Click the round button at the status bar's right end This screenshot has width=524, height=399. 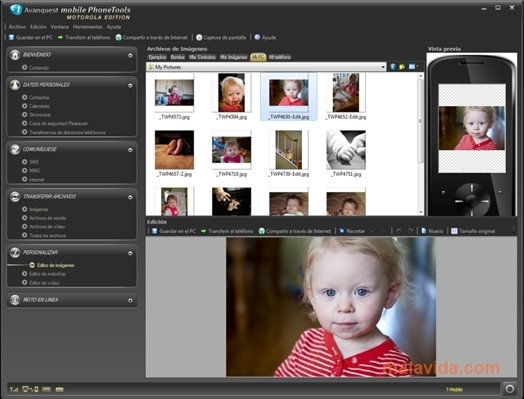tap(510, 389)
